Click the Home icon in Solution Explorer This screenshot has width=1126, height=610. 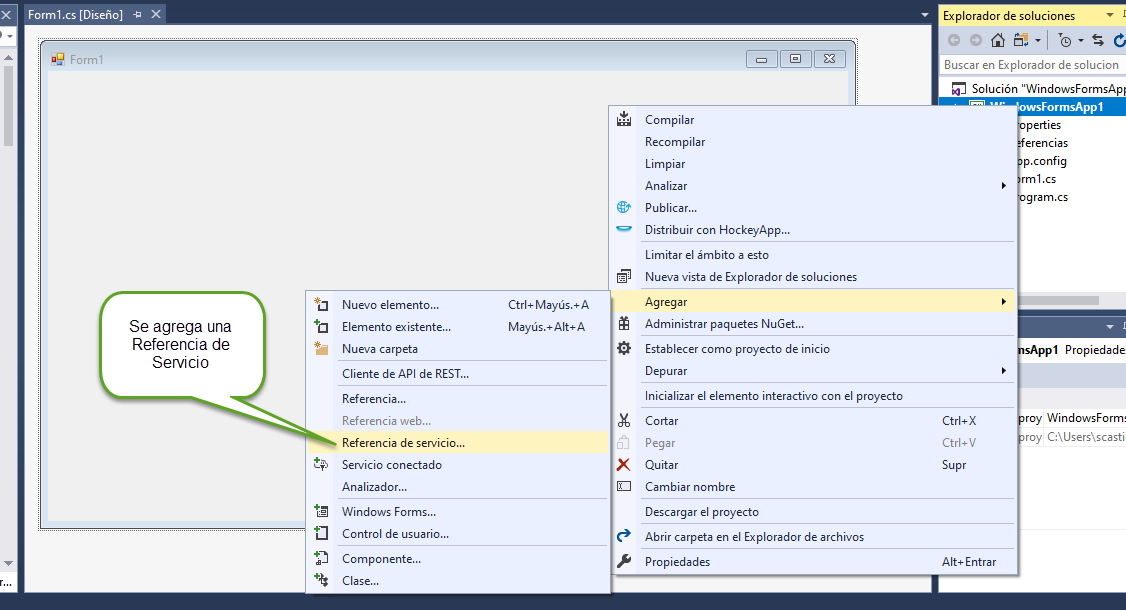coord(997,40)
